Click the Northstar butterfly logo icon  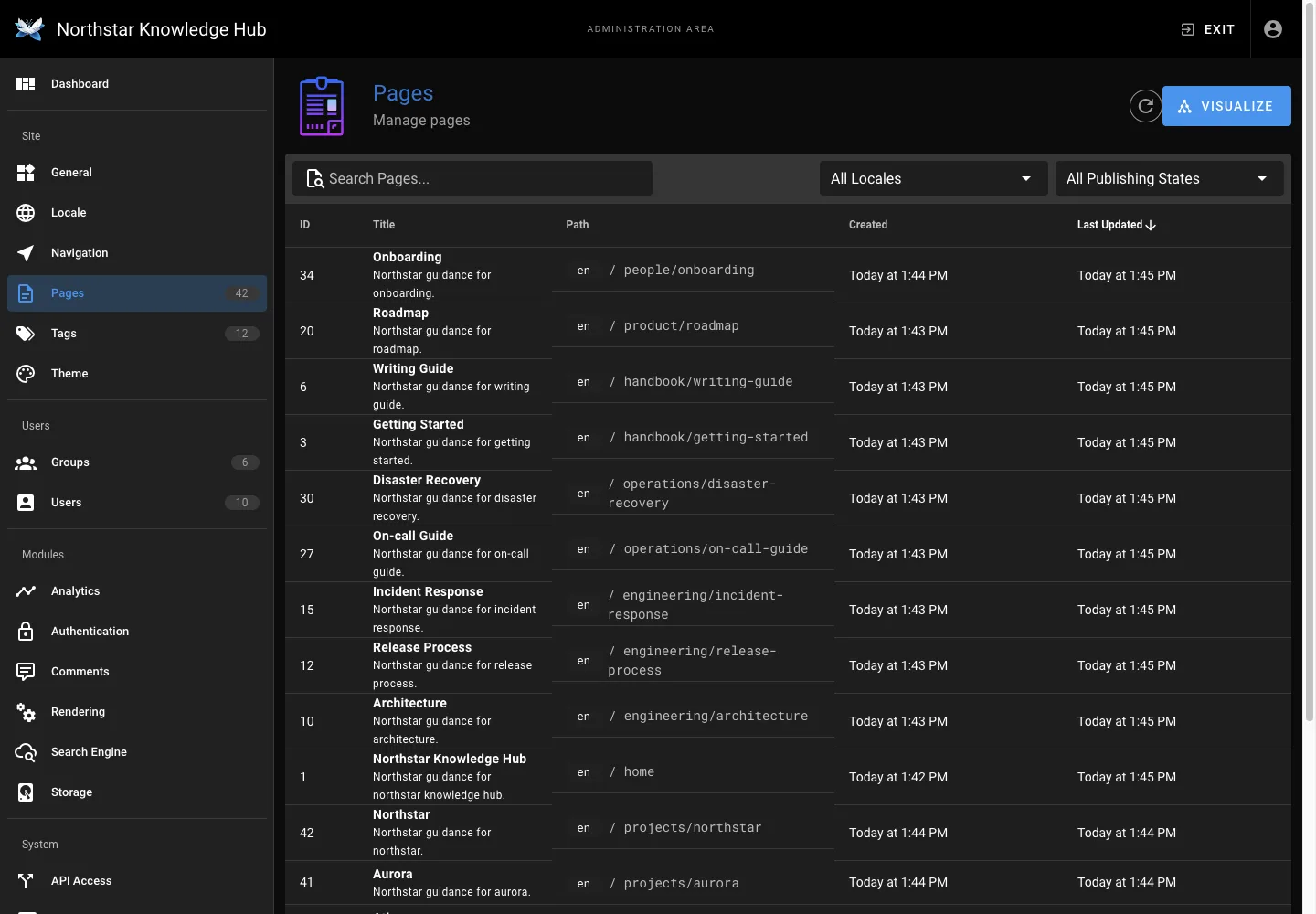tap(29, 29)
